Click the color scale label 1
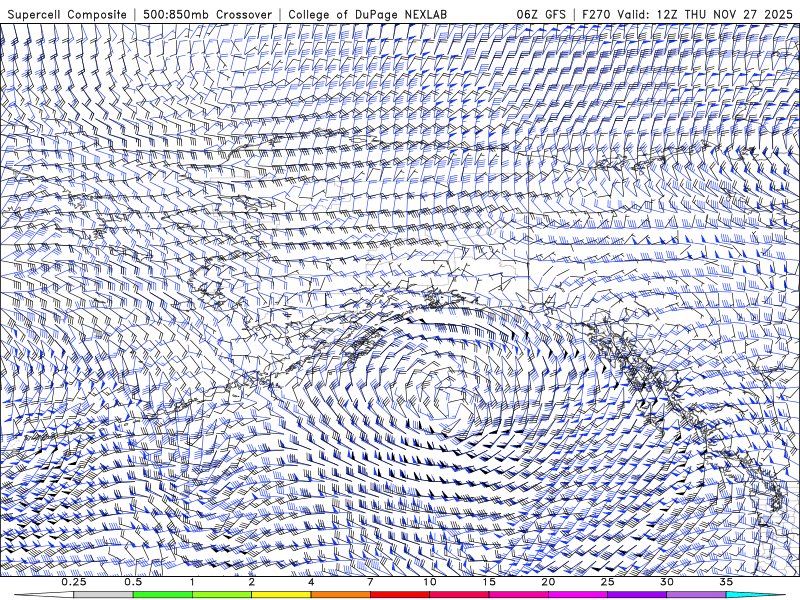 [192, 582]
